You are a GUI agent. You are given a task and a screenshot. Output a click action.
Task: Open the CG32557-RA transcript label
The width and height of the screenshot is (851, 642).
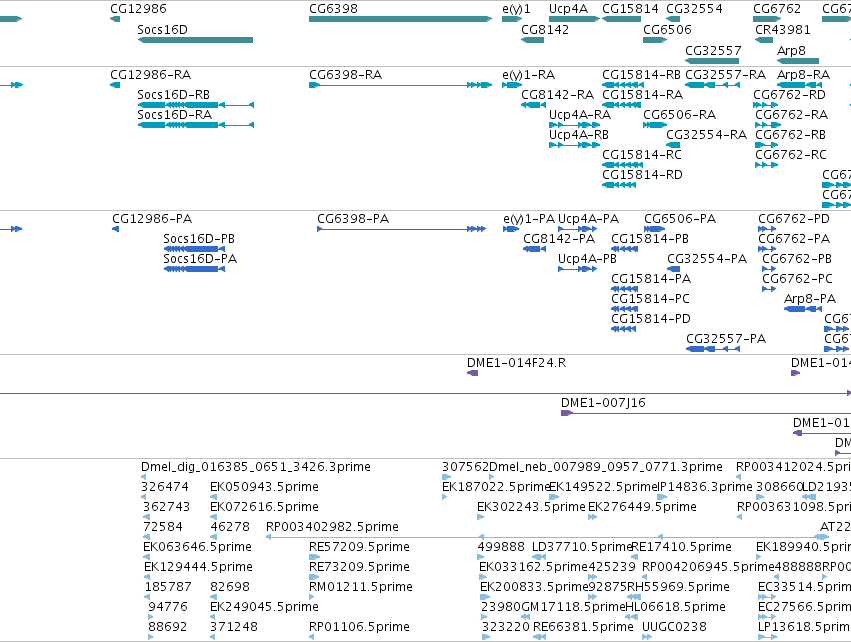[x=725, y=75]
